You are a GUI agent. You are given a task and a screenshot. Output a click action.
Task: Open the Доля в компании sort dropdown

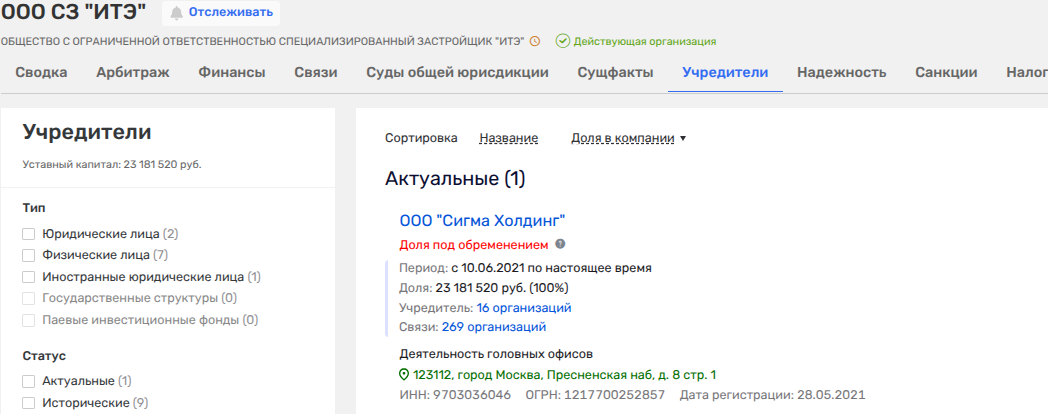[x=628, y=138]
